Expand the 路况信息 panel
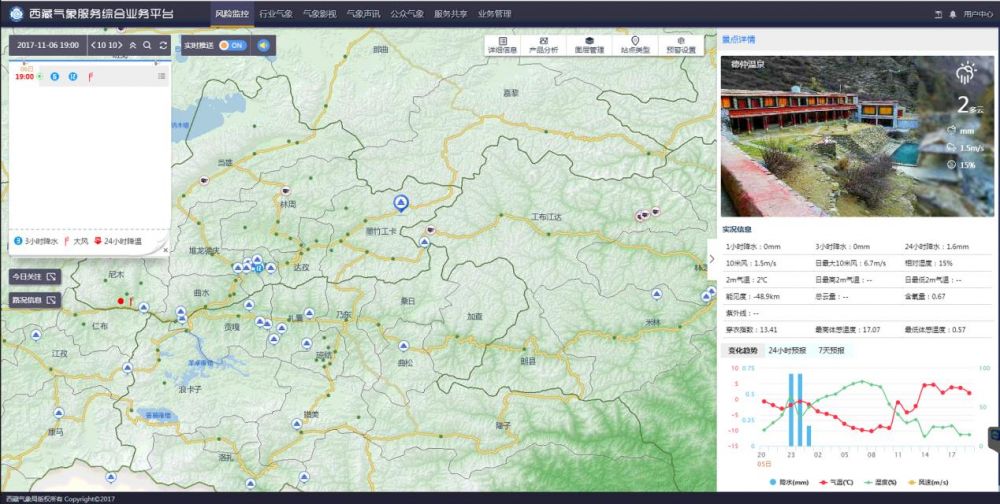Screen dimensions: 1000x504 coord(35,299)
